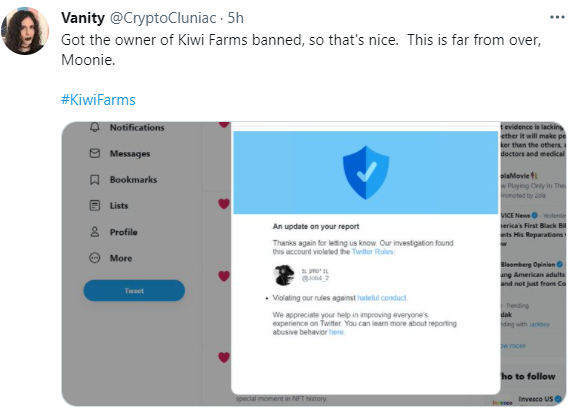Open the tweet's three-dot more options menu
Screen dimensions: 575x413
557,17
